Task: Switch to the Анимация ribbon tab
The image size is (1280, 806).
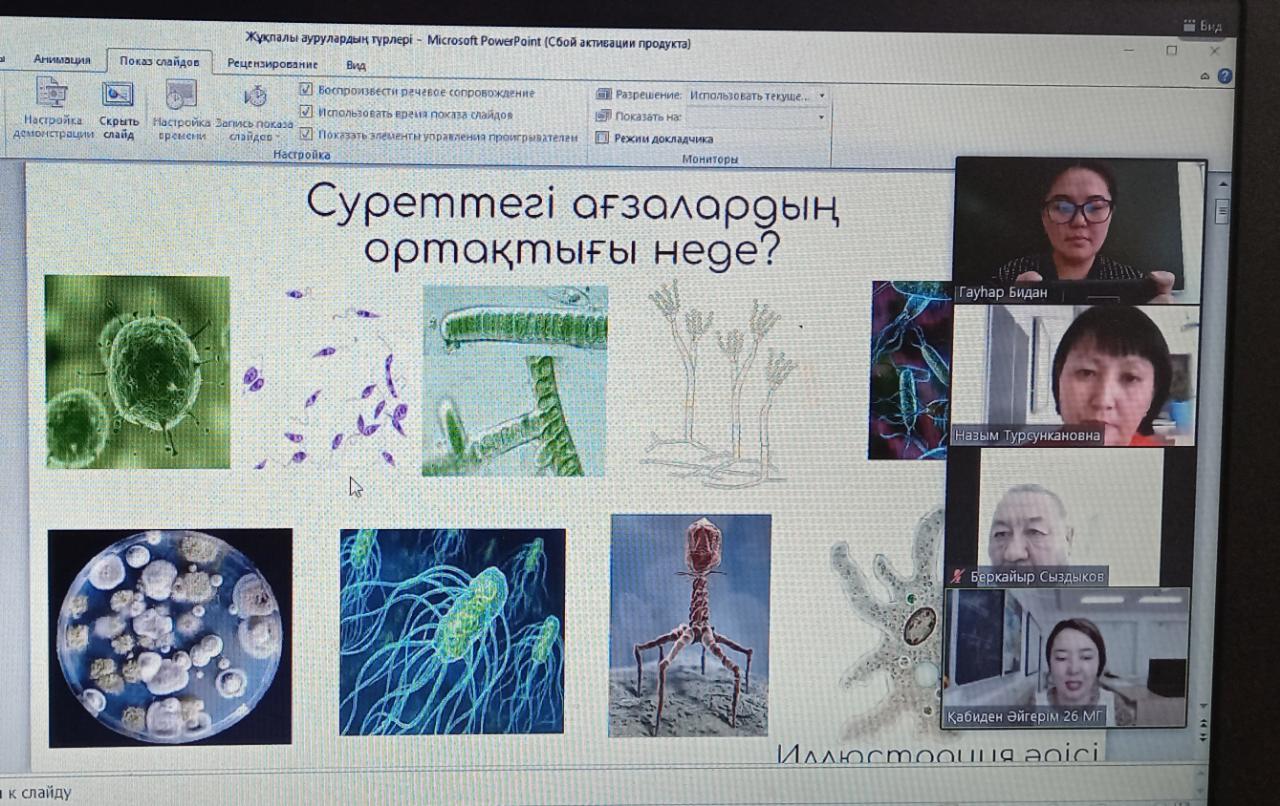Action: pyautogui.click(x=62, y=59)
